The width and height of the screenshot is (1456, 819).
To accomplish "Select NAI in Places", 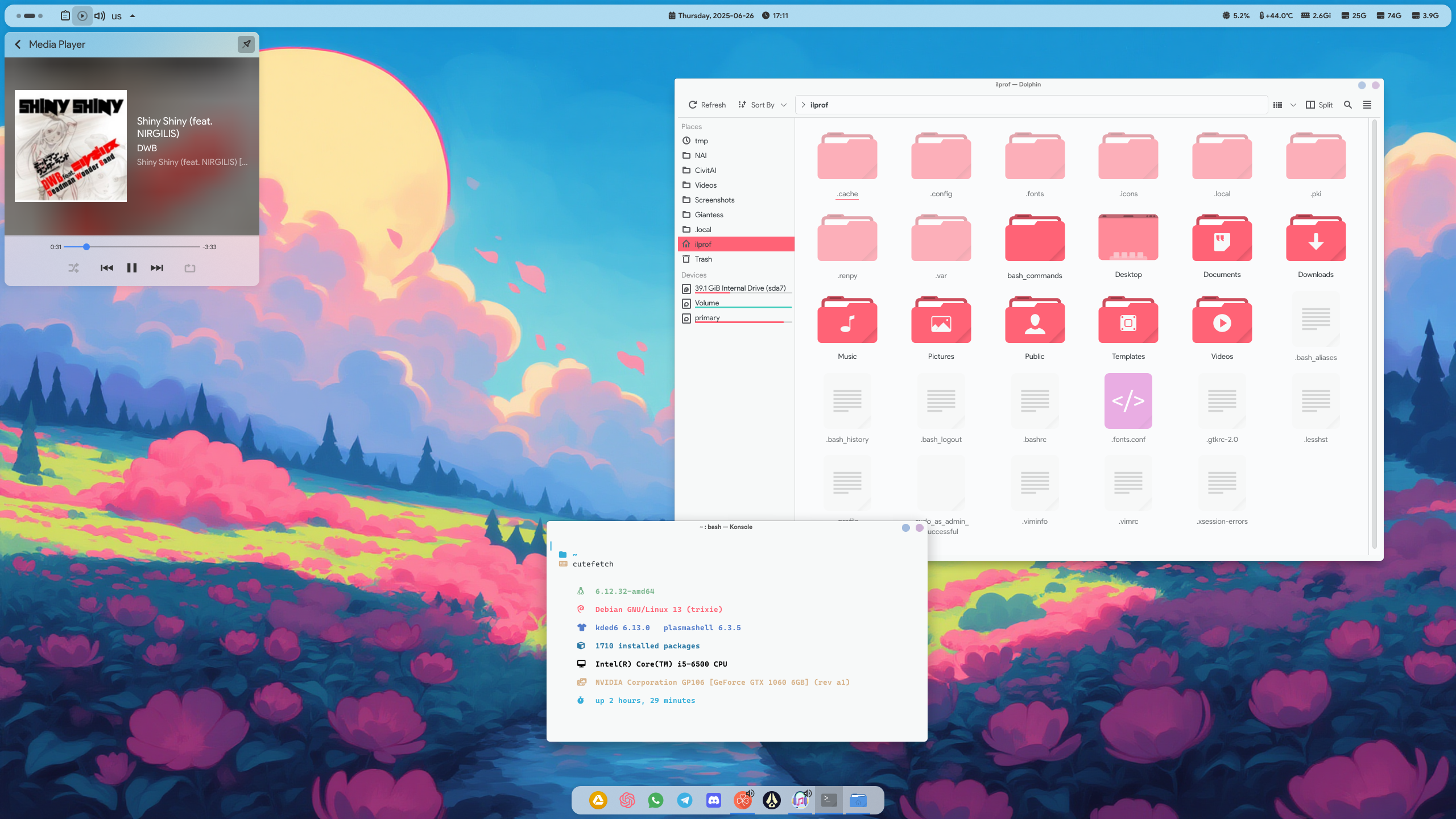I will tap(736, 155).
